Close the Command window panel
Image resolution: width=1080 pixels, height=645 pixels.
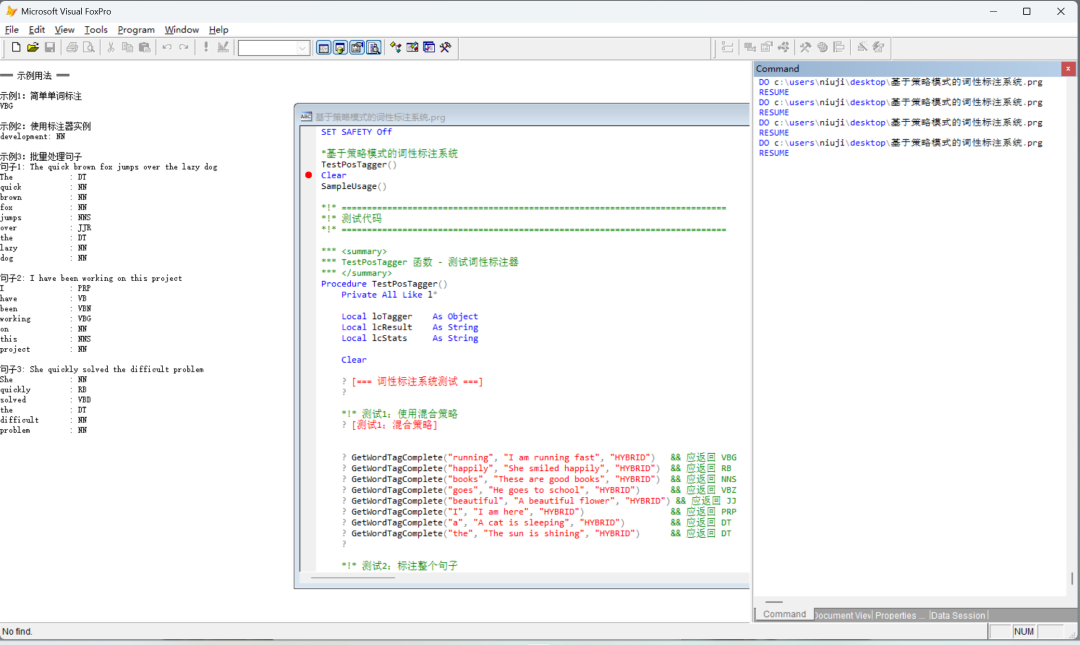point(1068,69)
